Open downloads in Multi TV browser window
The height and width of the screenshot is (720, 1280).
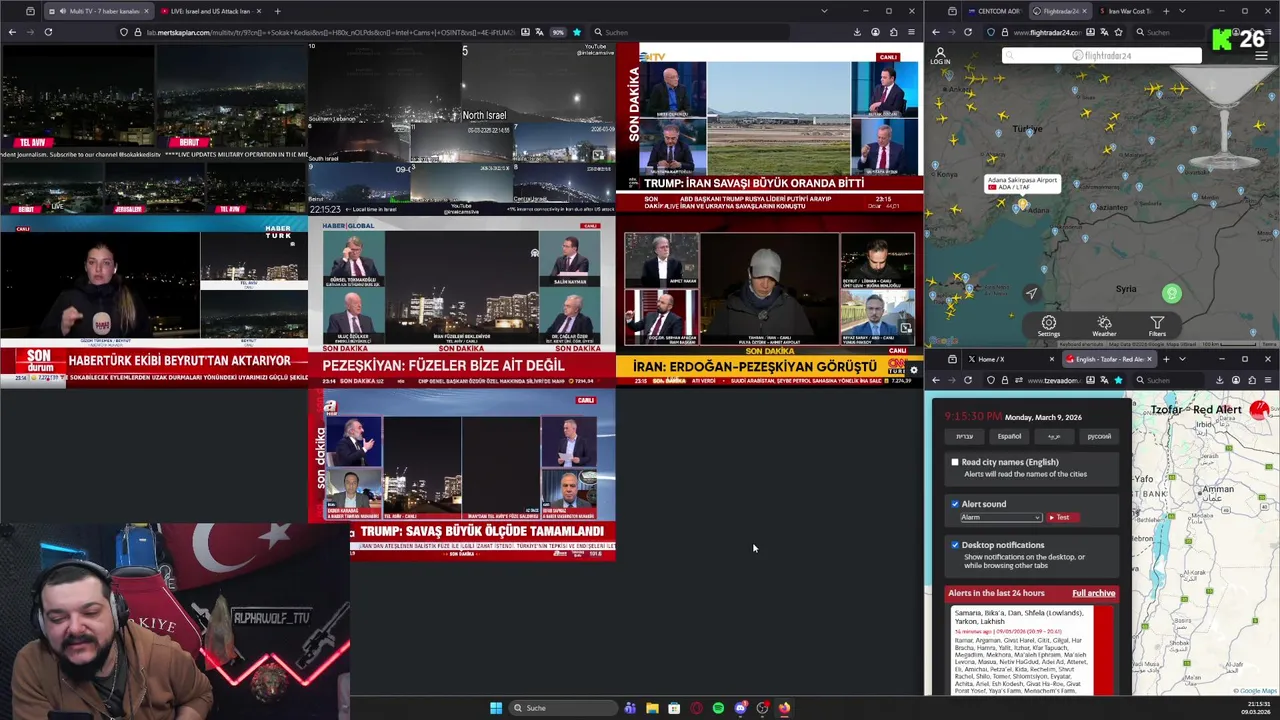(x=857, y=32)
